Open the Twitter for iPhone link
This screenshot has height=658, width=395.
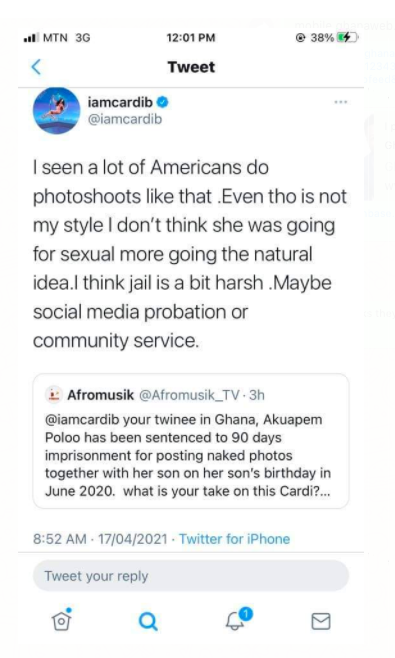(235, 539)
